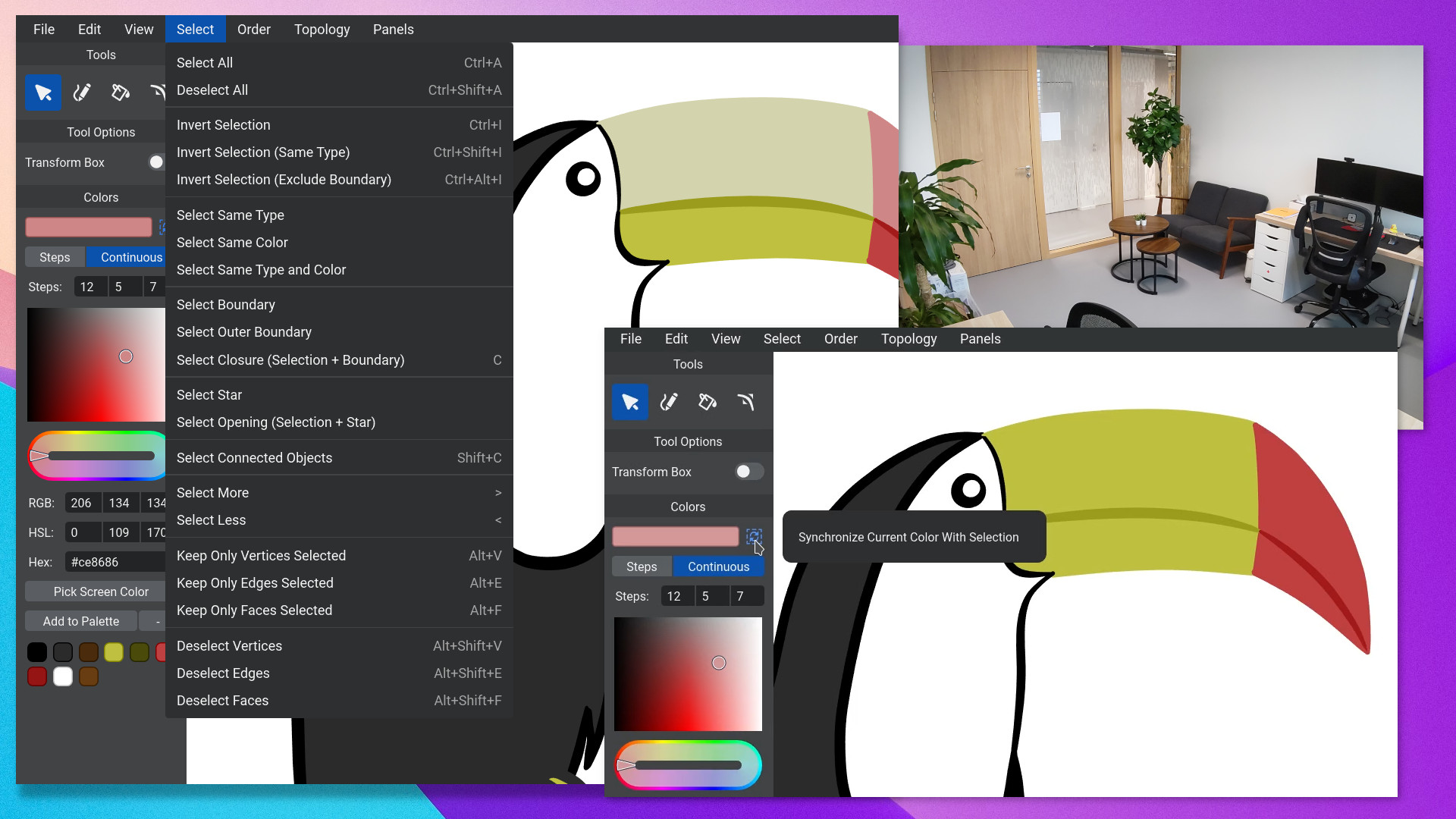Toggle Transform Box in lower panel
Viewport: 1456px width, 819px height.
click(747, 471)
